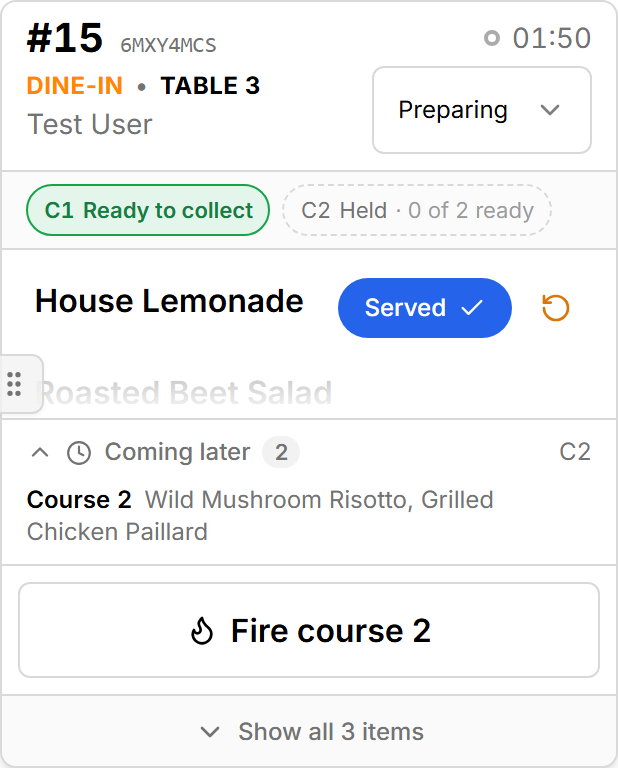Click the flame icon in Fire course button
The height and width of the screenshot is (768, 618).
coord(202,630)
